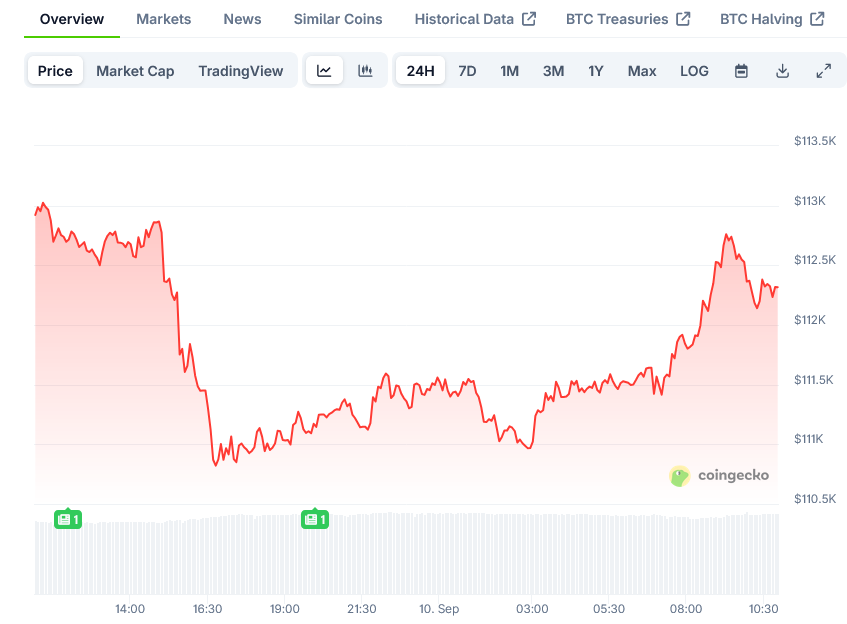Click the $110.5K price axis label
847x624 pixels.
tap(815, 499)
